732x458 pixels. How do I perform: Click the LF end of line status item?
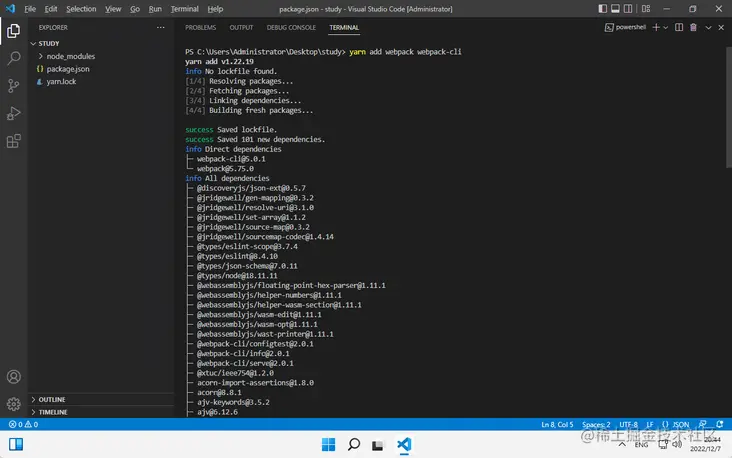tap(650, 424)
